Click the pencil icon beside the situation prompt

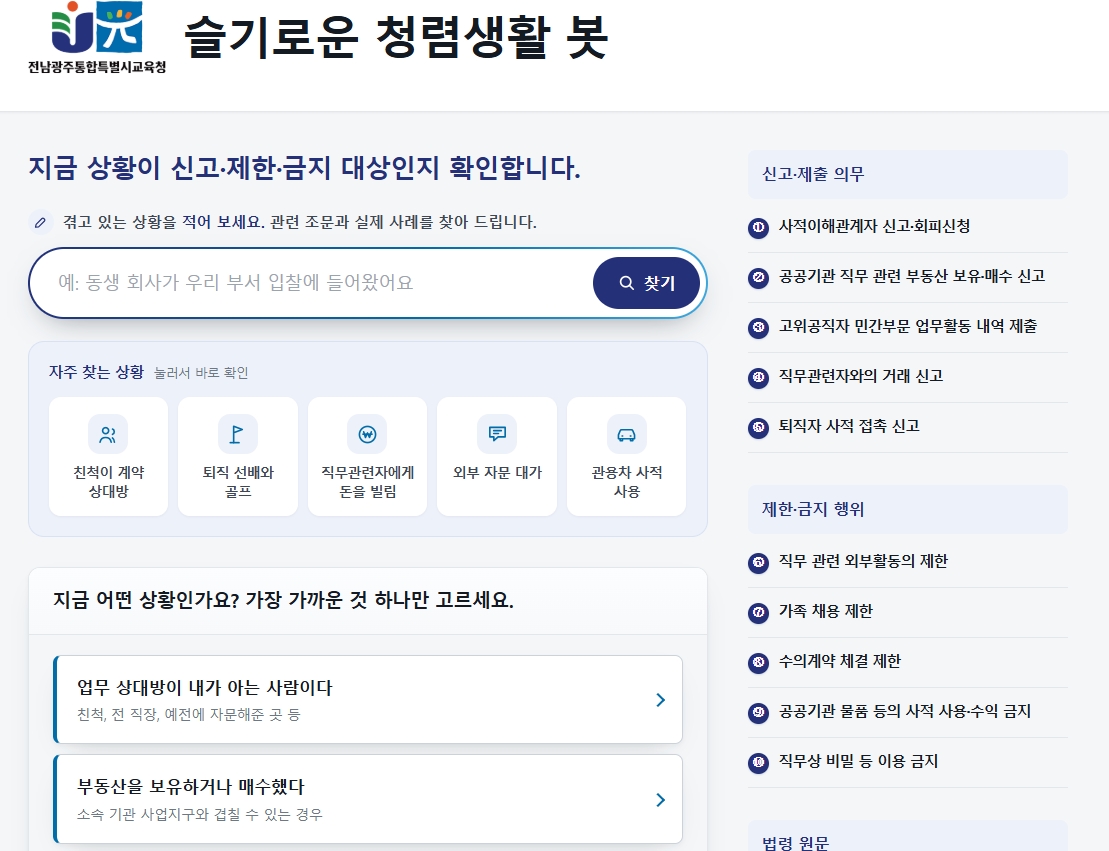[40, 223]
